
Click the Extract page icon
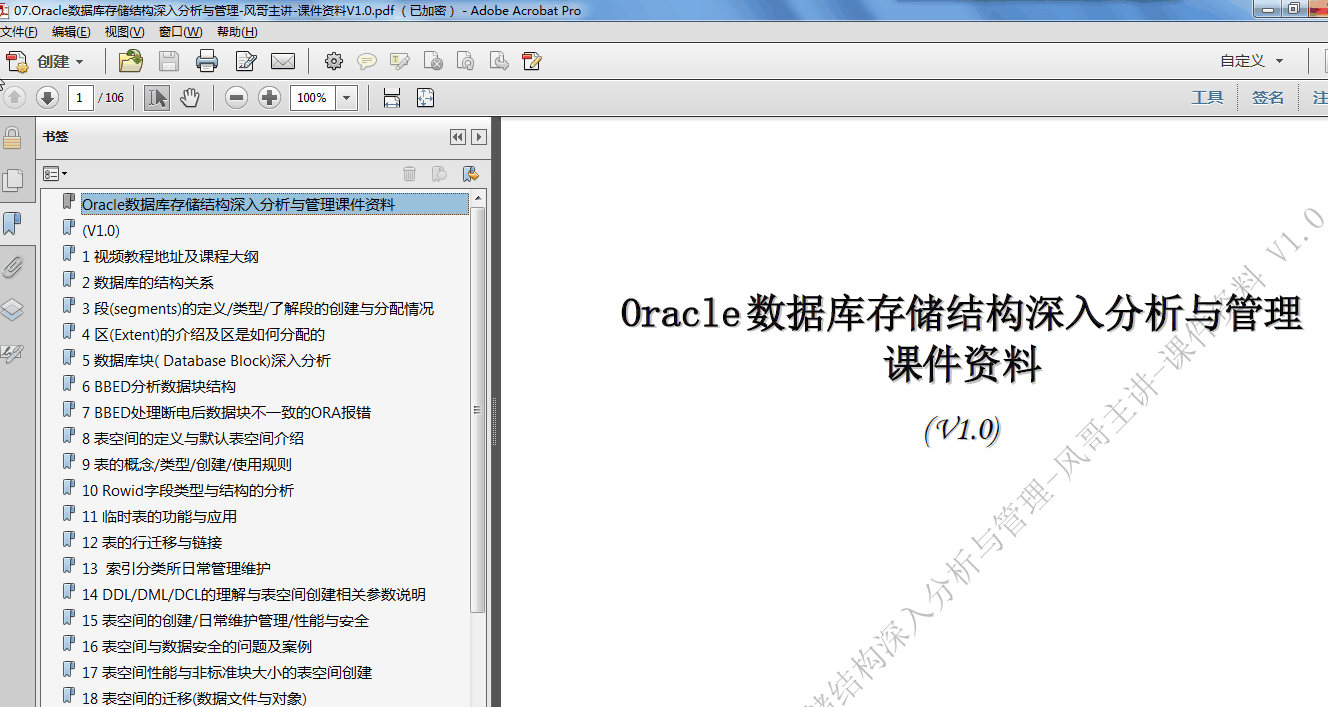coord(499,61)
